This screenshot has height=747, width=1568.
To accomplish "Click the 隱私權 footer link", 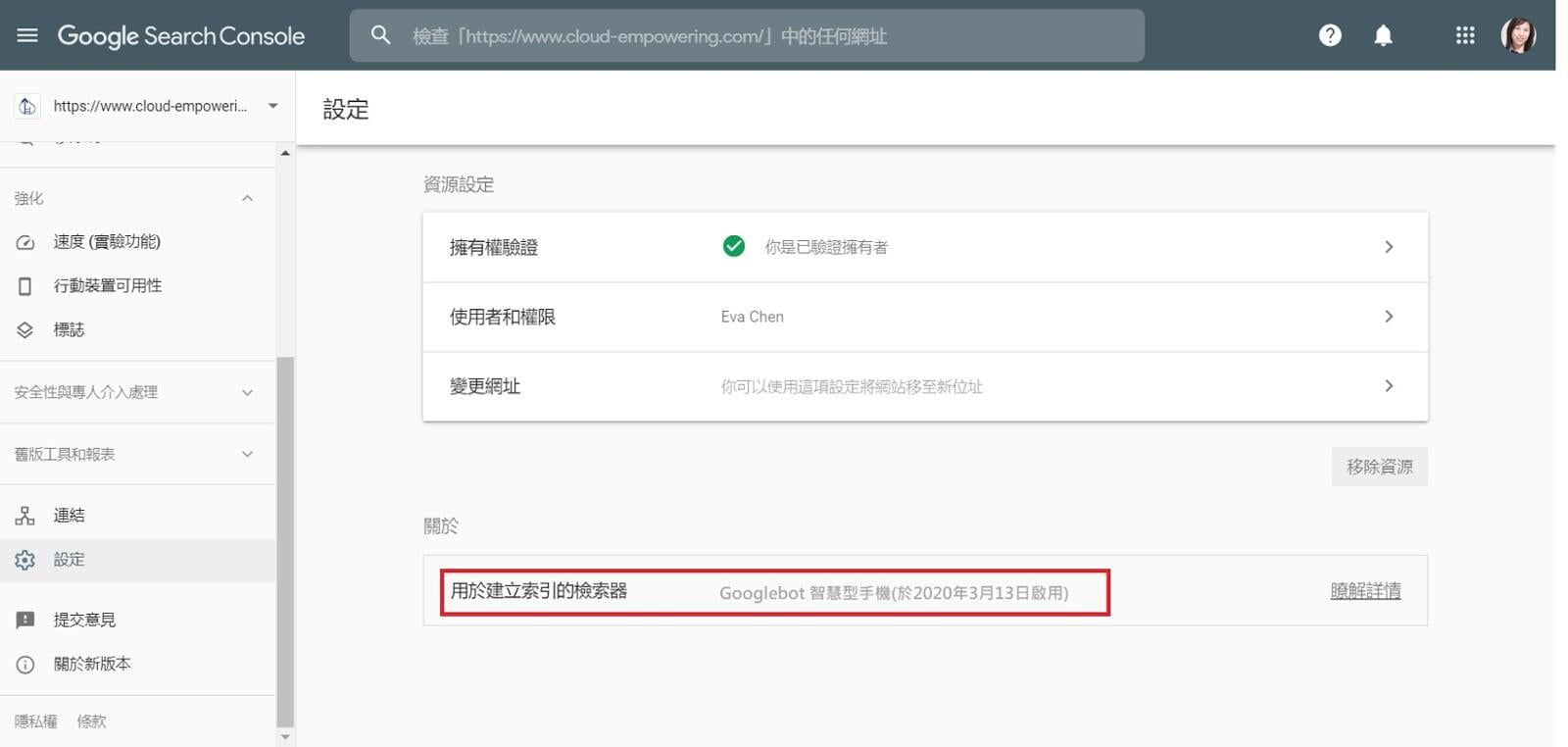I will click(35, 722).
